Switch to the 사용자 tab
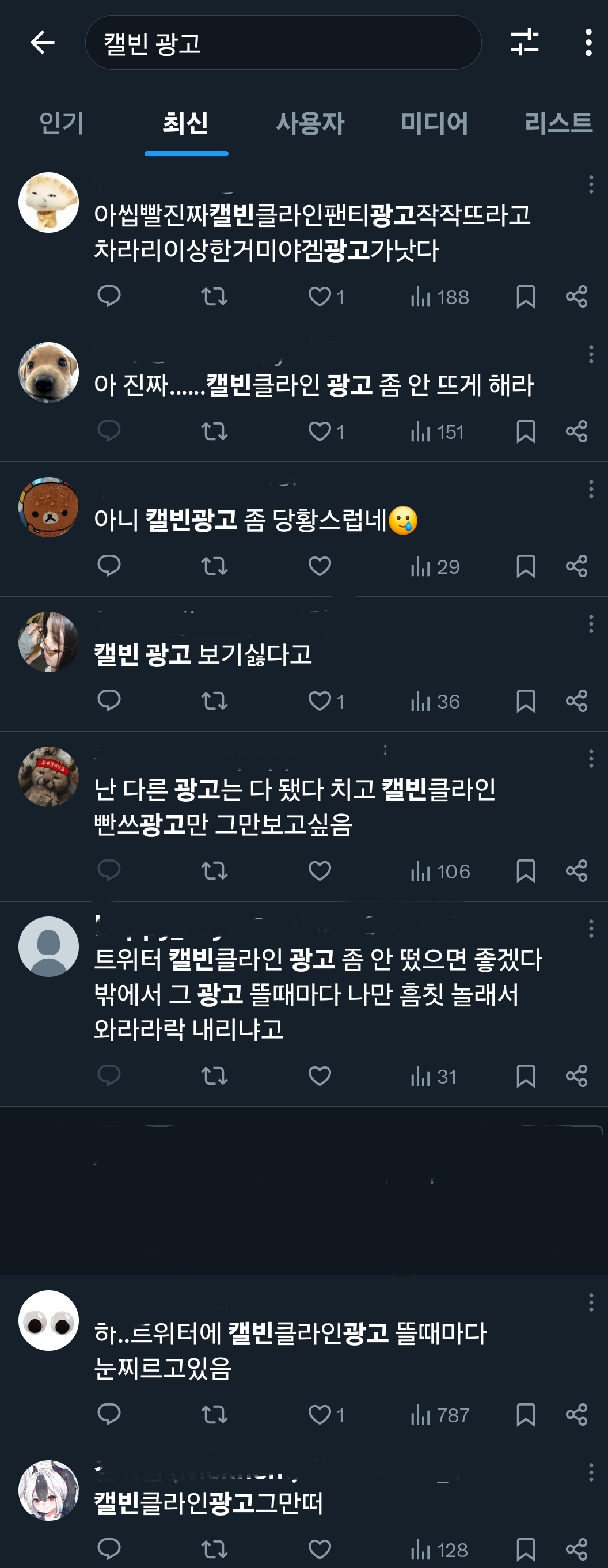The width and height of the screenshot is (608, 1568). point(310,123)
